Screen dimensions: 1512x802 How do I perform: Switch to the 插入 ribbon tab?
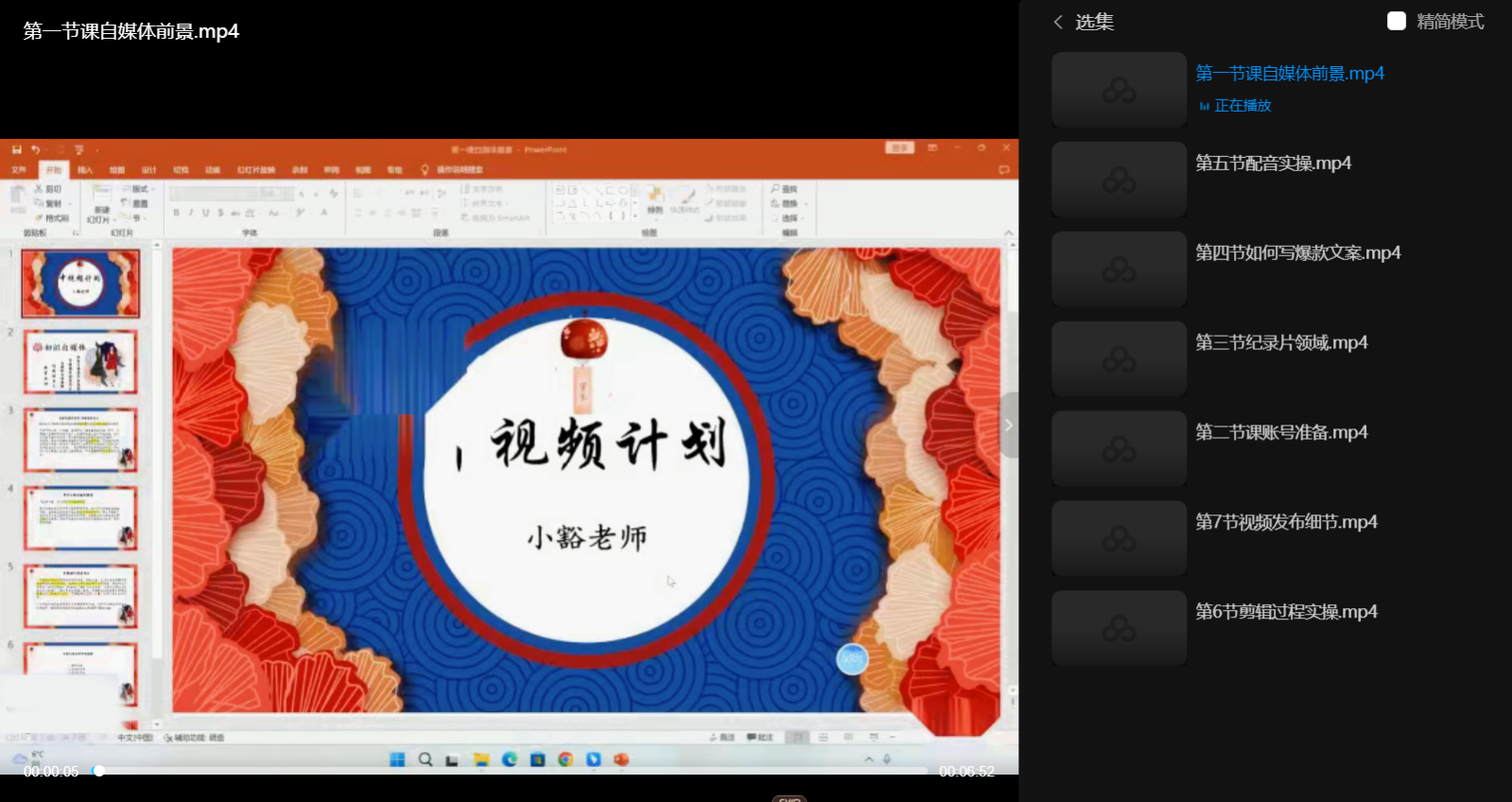85,170
